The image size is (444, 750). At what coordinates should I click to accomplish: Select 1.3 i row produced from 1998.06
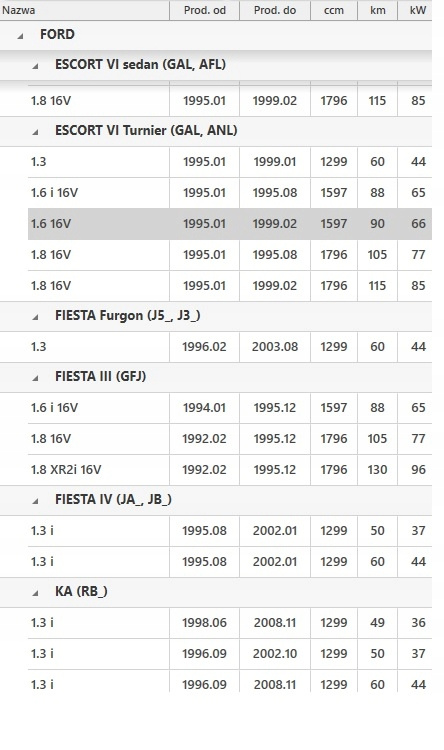click(230, 623)
